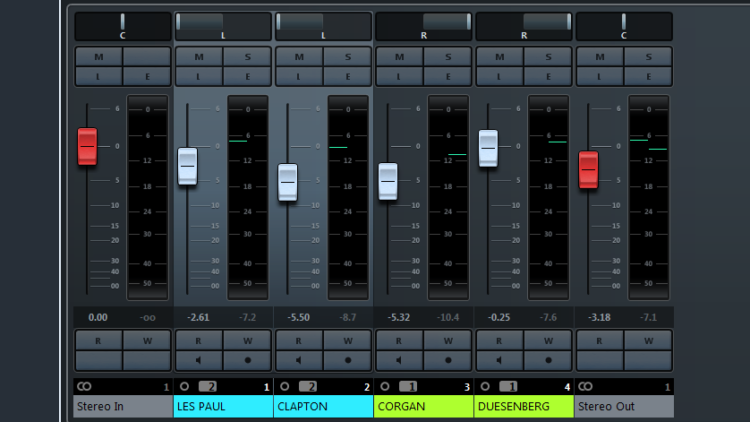750x422 pixels.
Task: Arm record on CLAPTON channel
Action: tap(348, 360)
